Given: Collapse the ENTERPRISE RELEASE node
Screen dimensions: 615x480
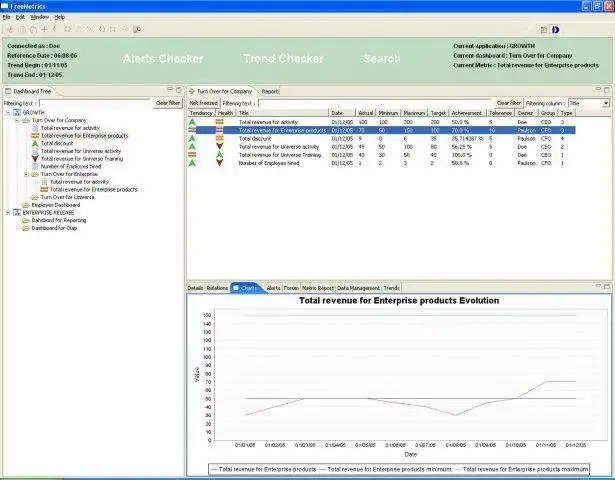Looking at the screenshot, I should 8,213.
